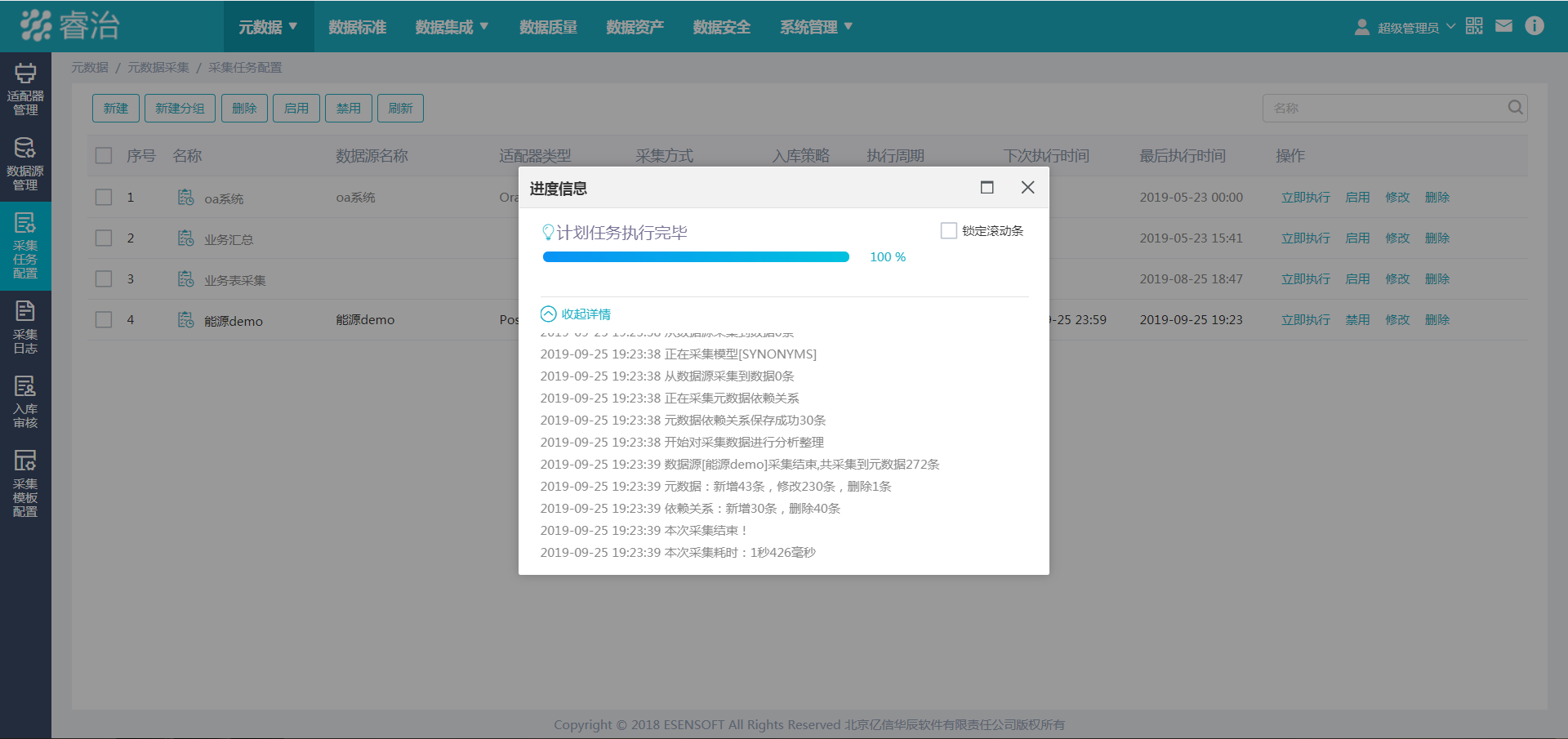
Task: Click task icon beside oa系统
Action: pyautogui.click(x=186, y=198)
